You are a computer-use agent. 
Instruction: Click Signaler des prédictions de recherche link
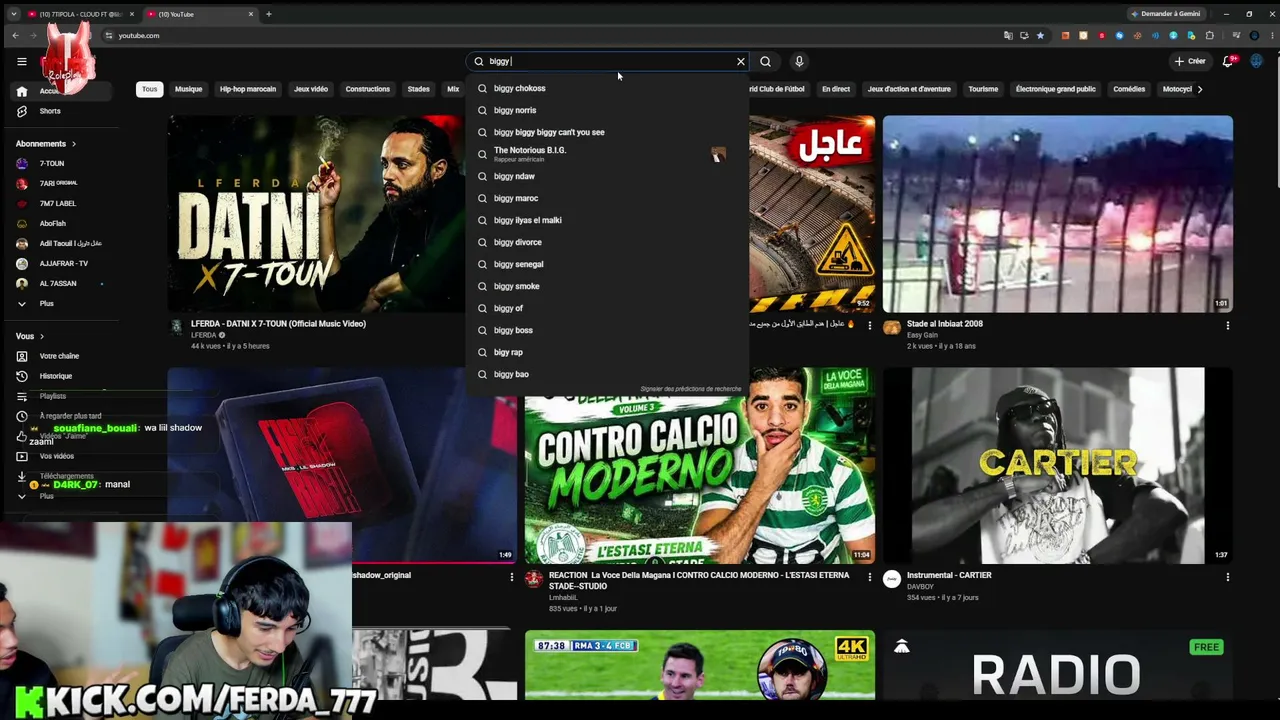(x=691, y=389)
